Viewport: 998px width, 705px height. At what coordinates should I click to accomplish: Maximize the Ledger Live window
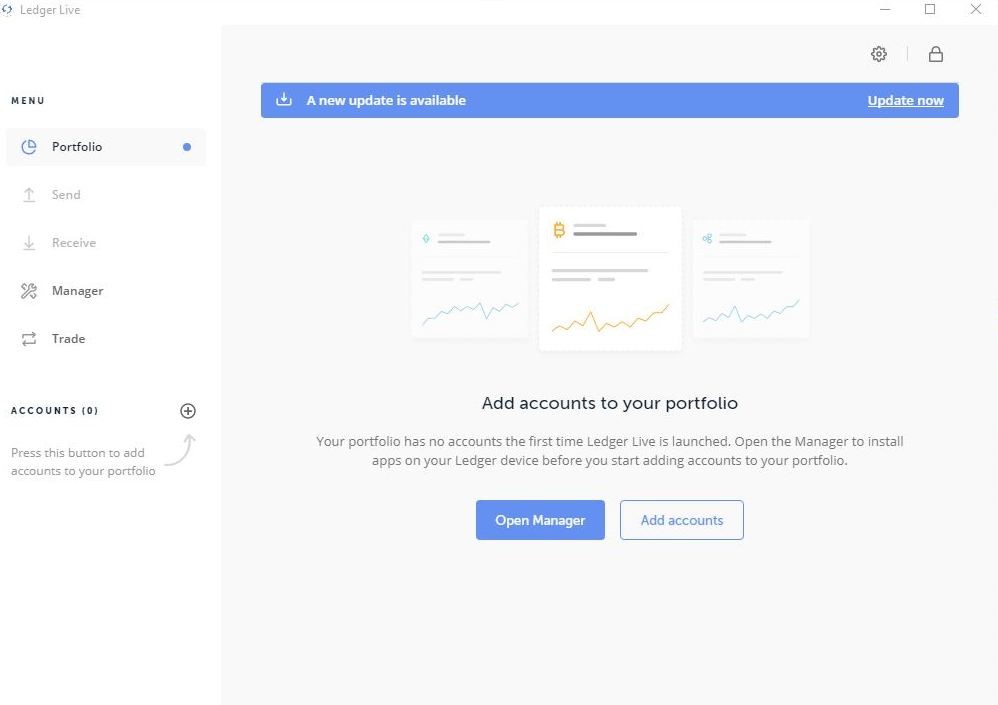coord(930,10)
